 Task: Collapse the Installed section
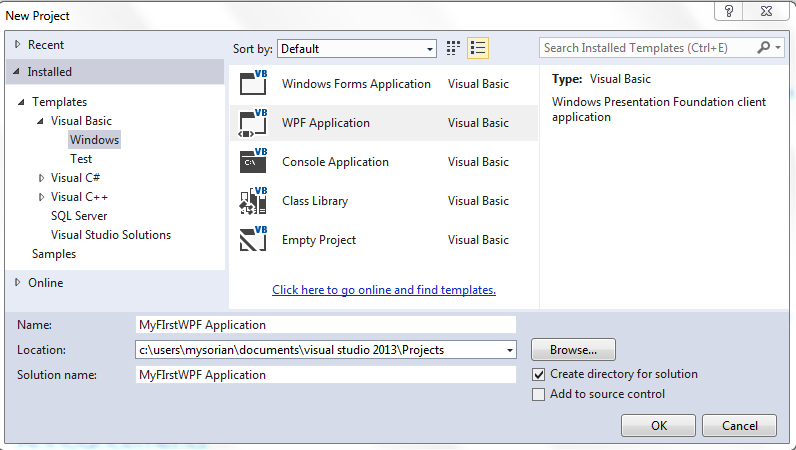(x=17, y=72)
